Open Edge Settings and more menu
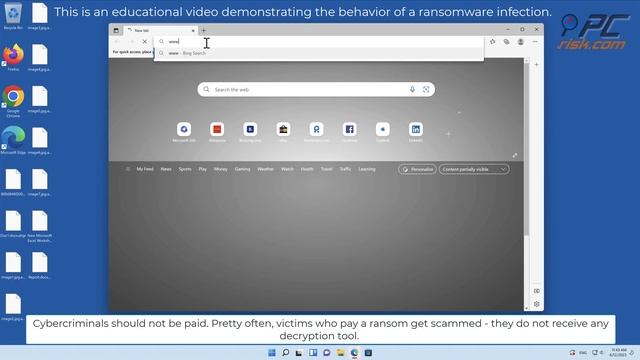Viewport: 640px width, 360px height. pyautogui.click(x=535, y=42)
